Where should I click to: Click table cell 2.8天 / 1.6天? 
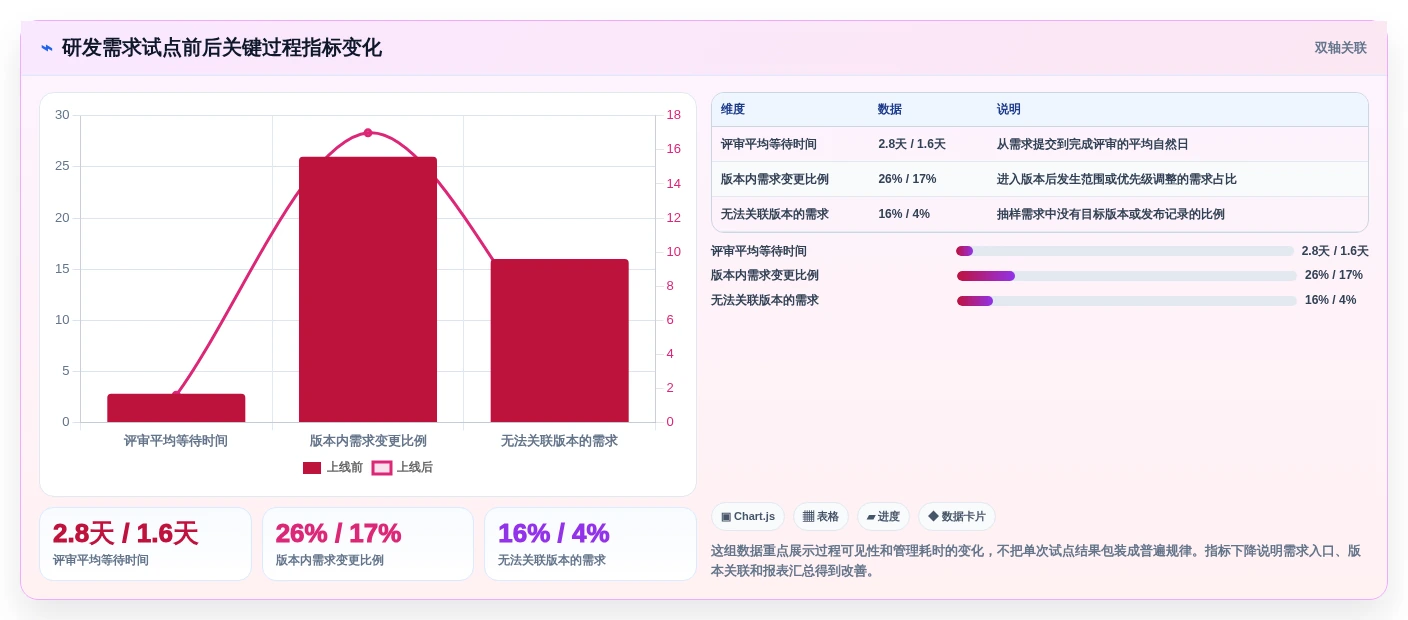(912, 144)
